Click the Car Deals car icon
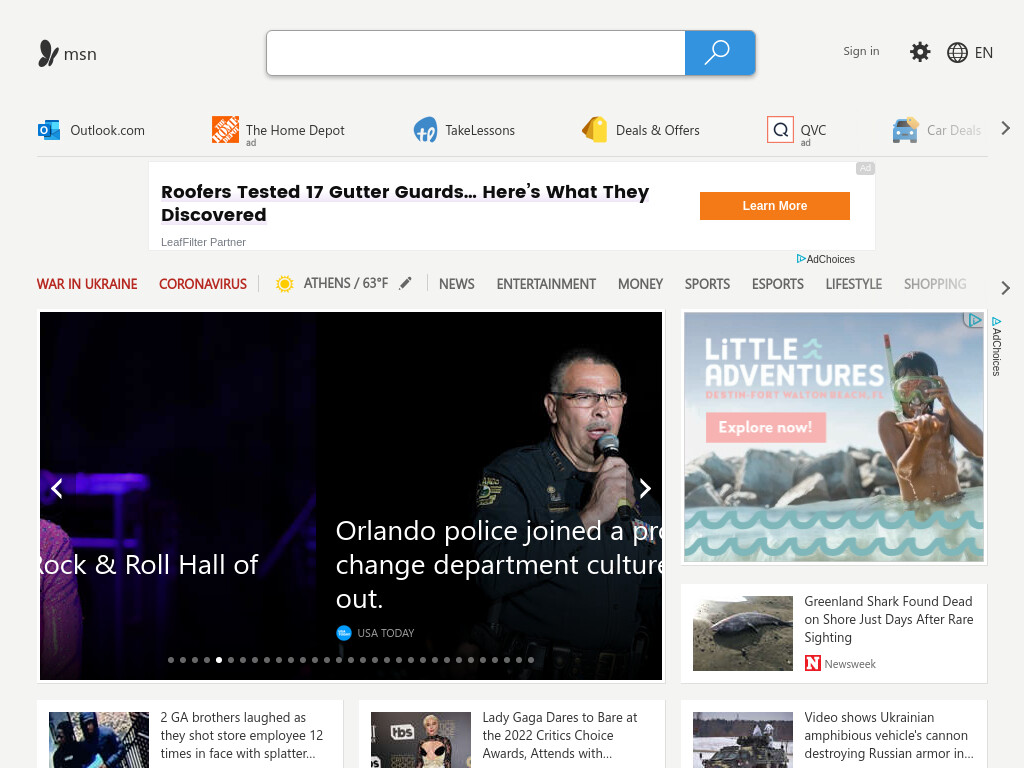This screenshot has height=768, width=1024. click(905, 130)
